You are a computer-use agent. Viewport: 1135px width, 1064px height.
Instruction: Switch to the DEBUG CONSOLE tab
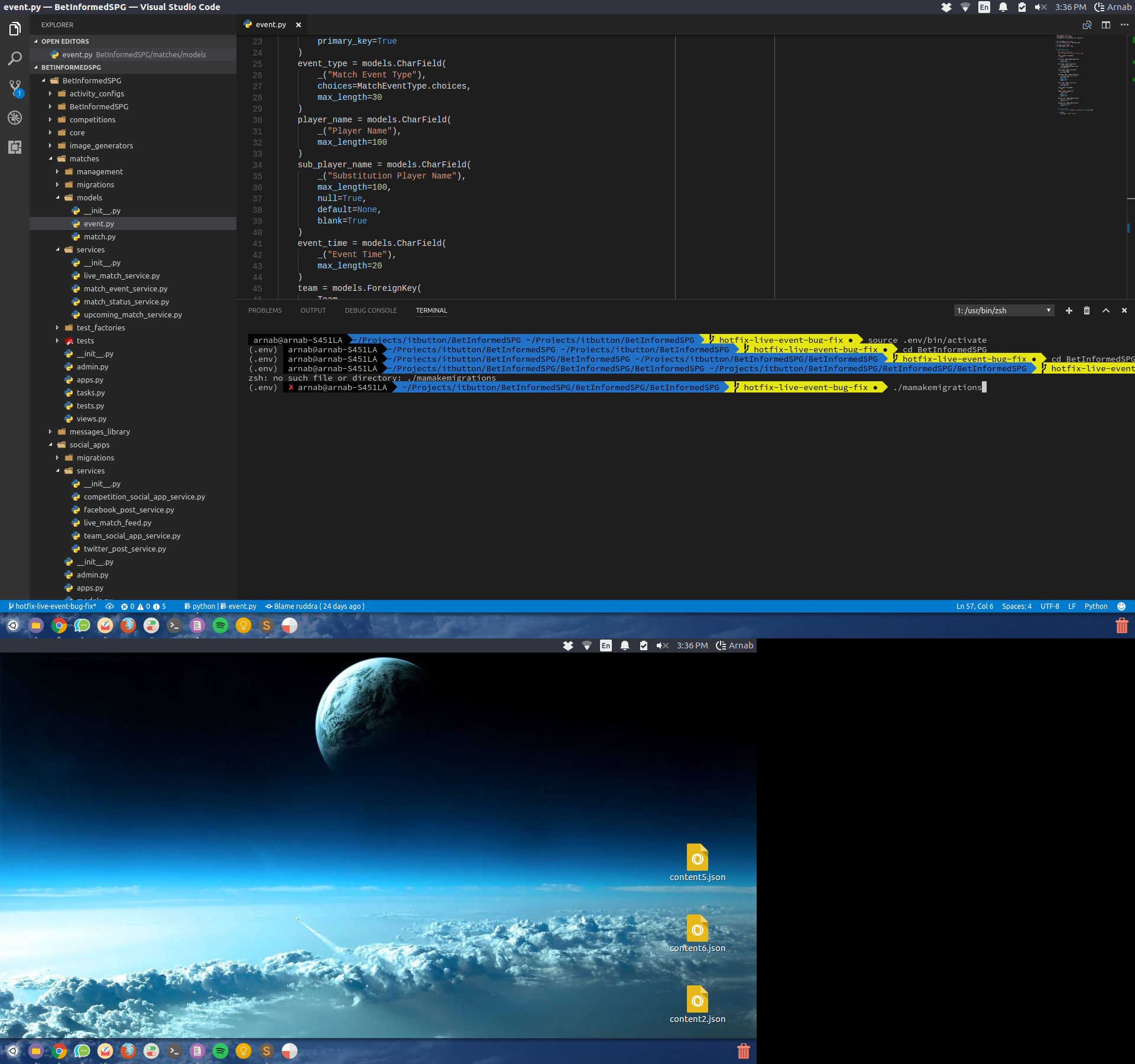click(371, 310)
